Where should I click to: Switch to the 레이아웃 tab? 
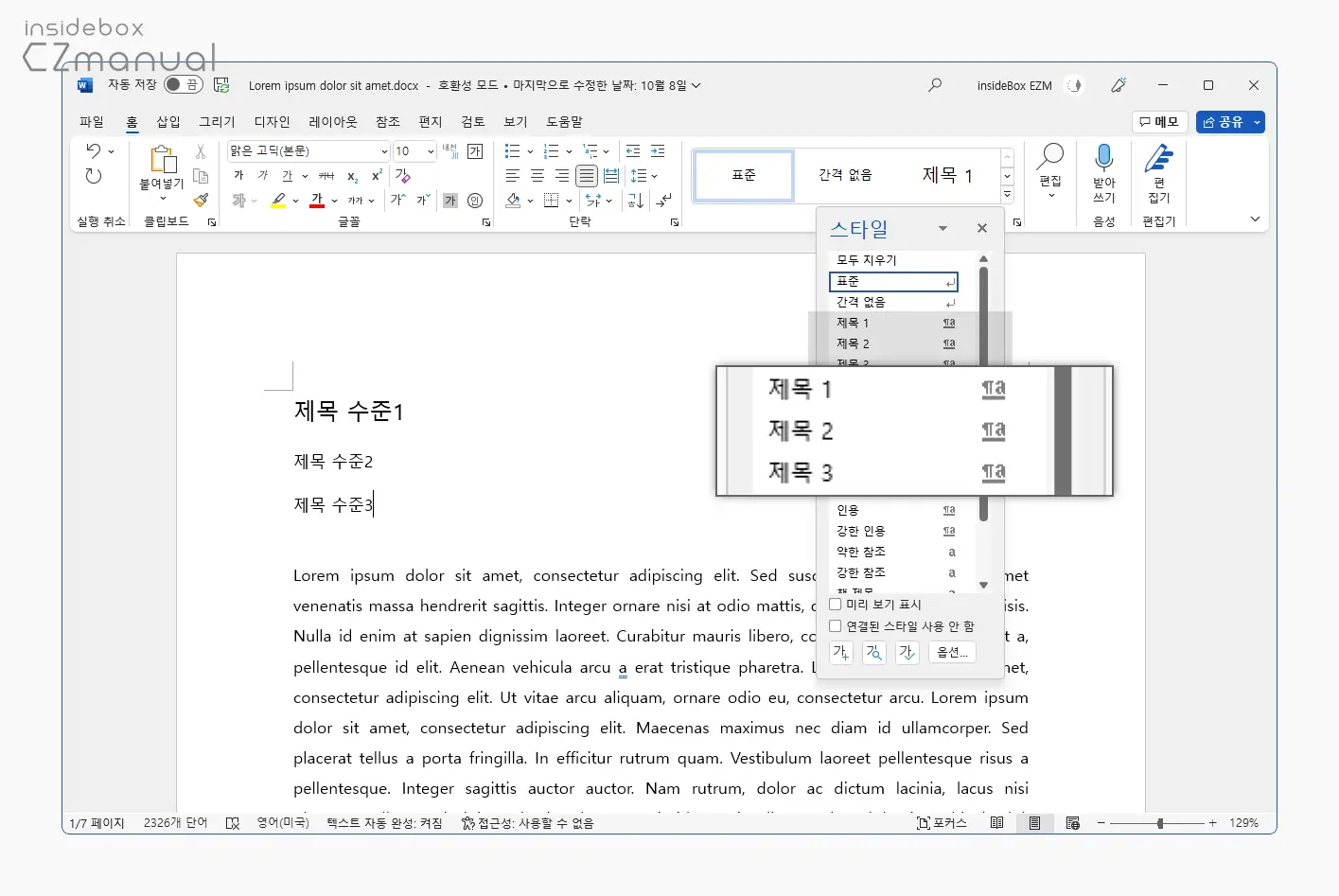(333, 122)
